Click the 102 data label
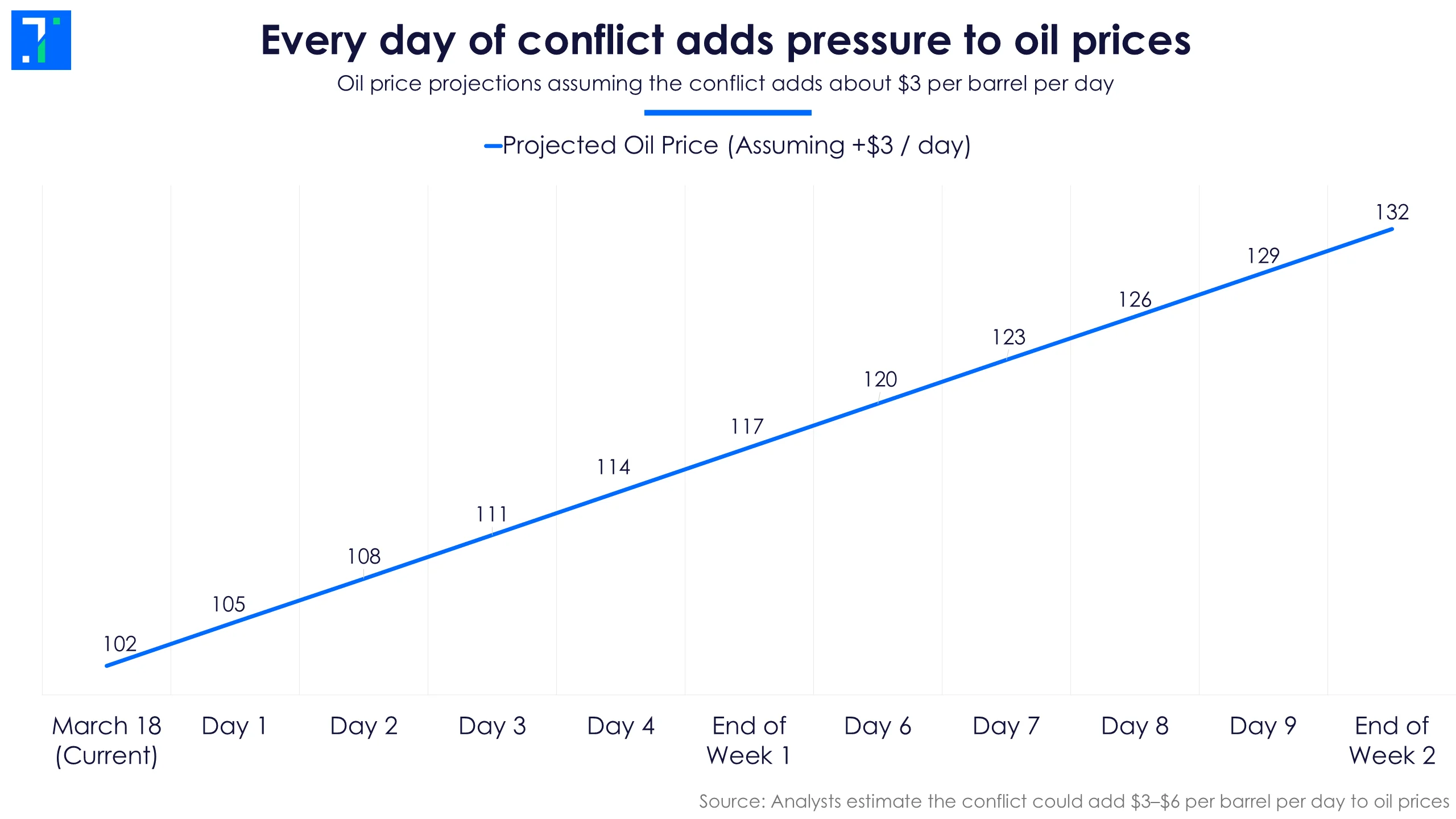The image size is (1456, 819). [119, 644]
